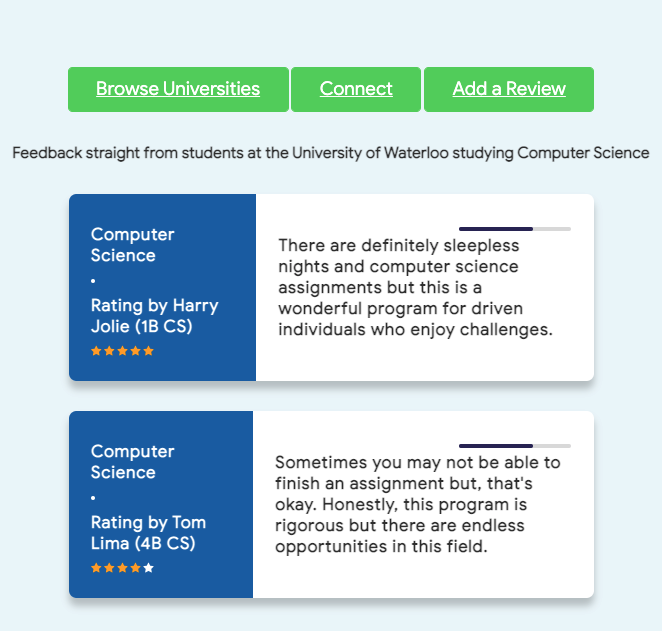
Task: Click Computer Science heading in Harry Jolie's card
Action: (132, 245)
